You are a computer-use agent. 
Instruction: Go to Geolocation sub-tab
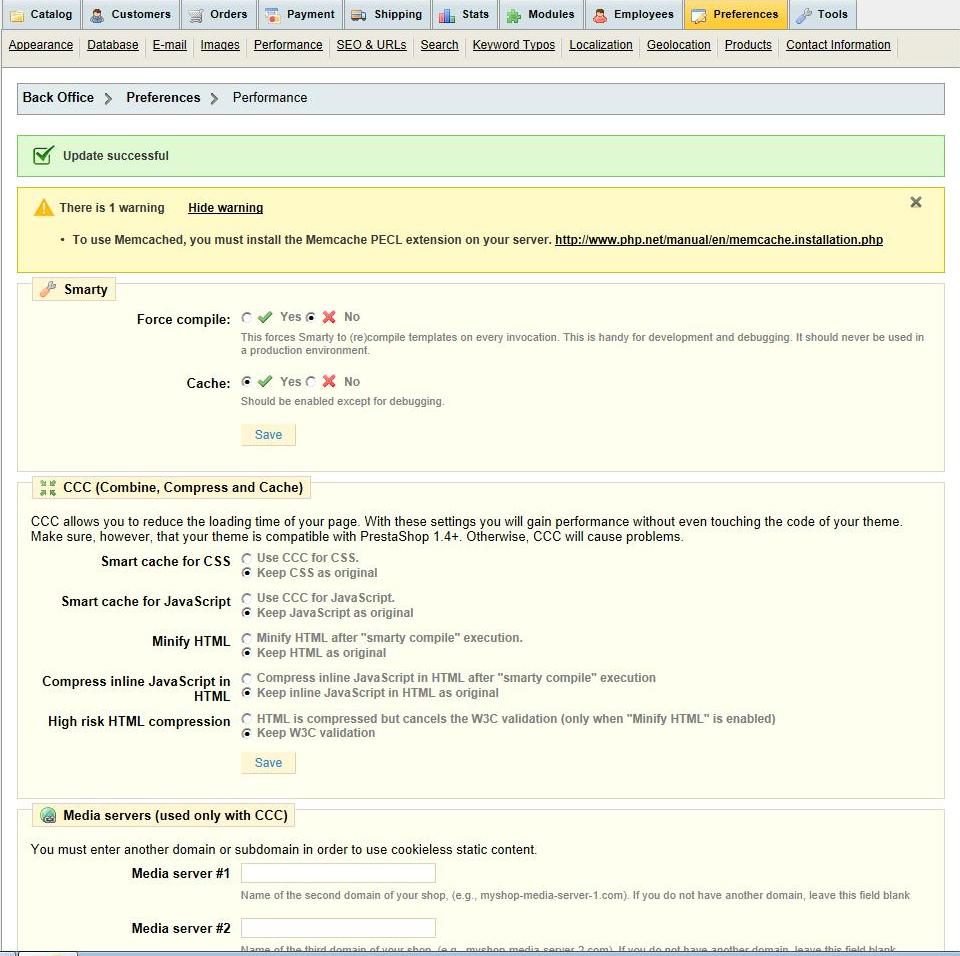pyautogui.click(x=678, y=45)
